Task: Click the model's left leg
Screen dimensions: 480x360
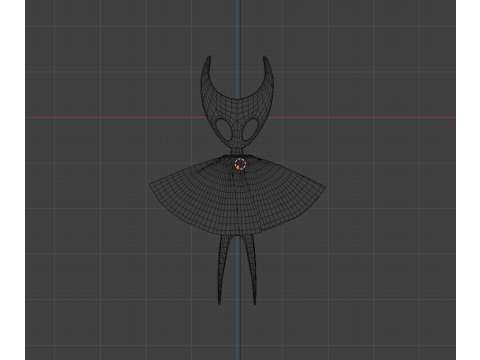Action: (222, 269)
